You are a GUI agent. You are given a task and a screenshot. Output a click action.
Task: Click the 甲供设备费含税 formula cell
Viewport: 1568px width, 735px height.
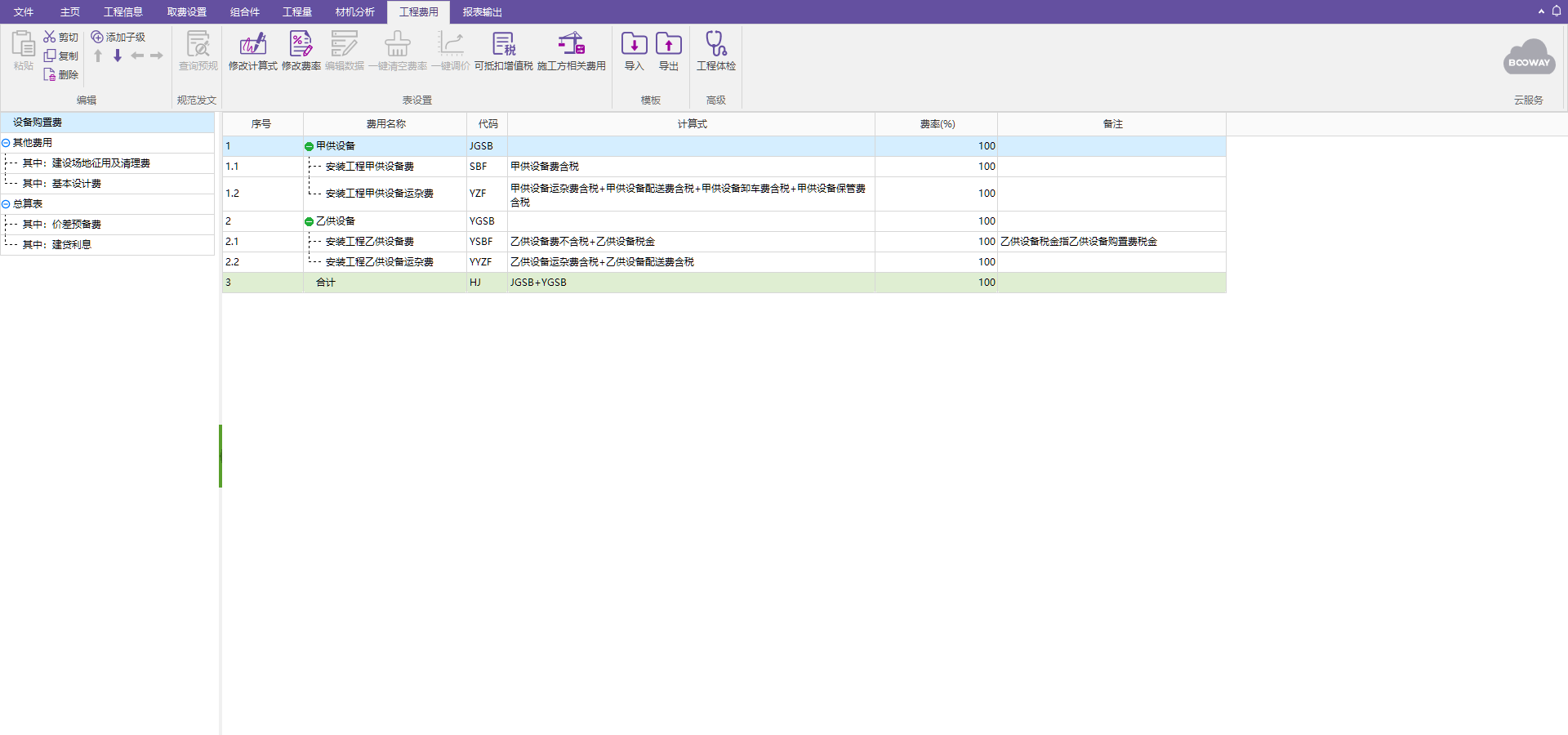[x=692, y=167]
